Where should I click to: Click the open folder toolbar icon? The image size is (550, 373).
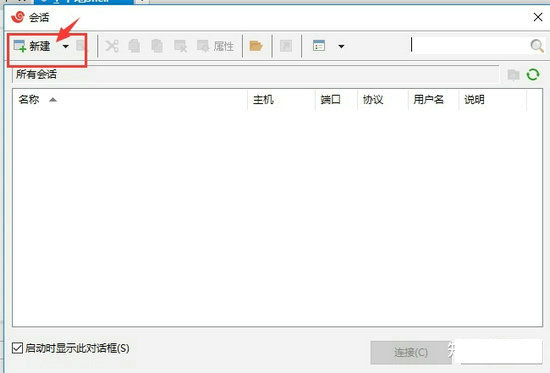point(256,46)
